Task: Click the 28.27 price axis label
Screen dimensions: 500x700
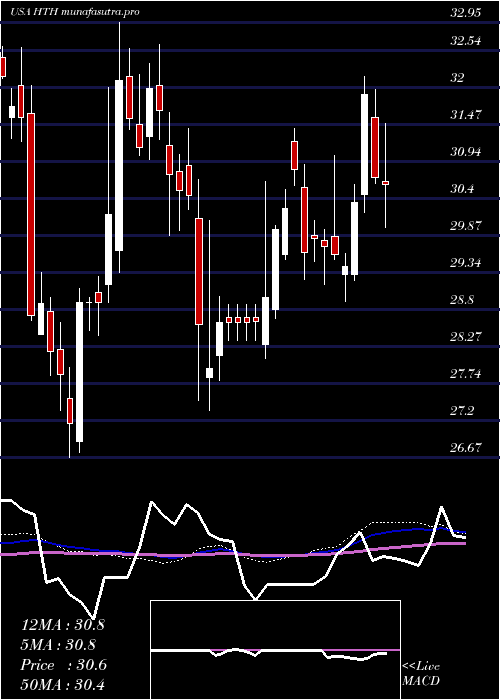Action: point(465,337)
